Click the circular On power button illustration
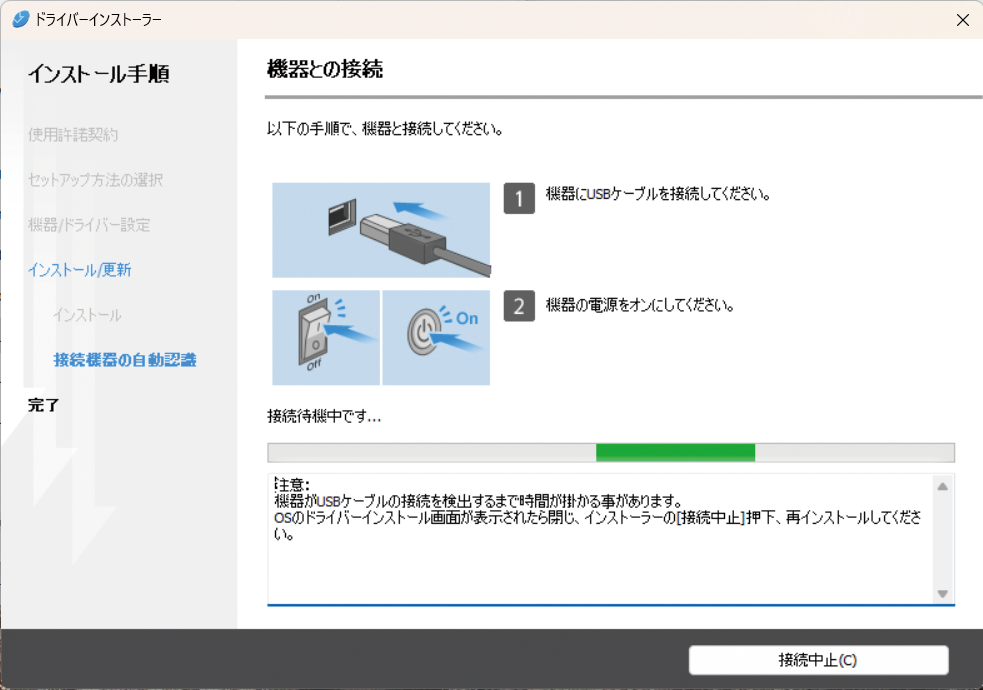This screenshot has height=690, width=983. coord(437,337)
